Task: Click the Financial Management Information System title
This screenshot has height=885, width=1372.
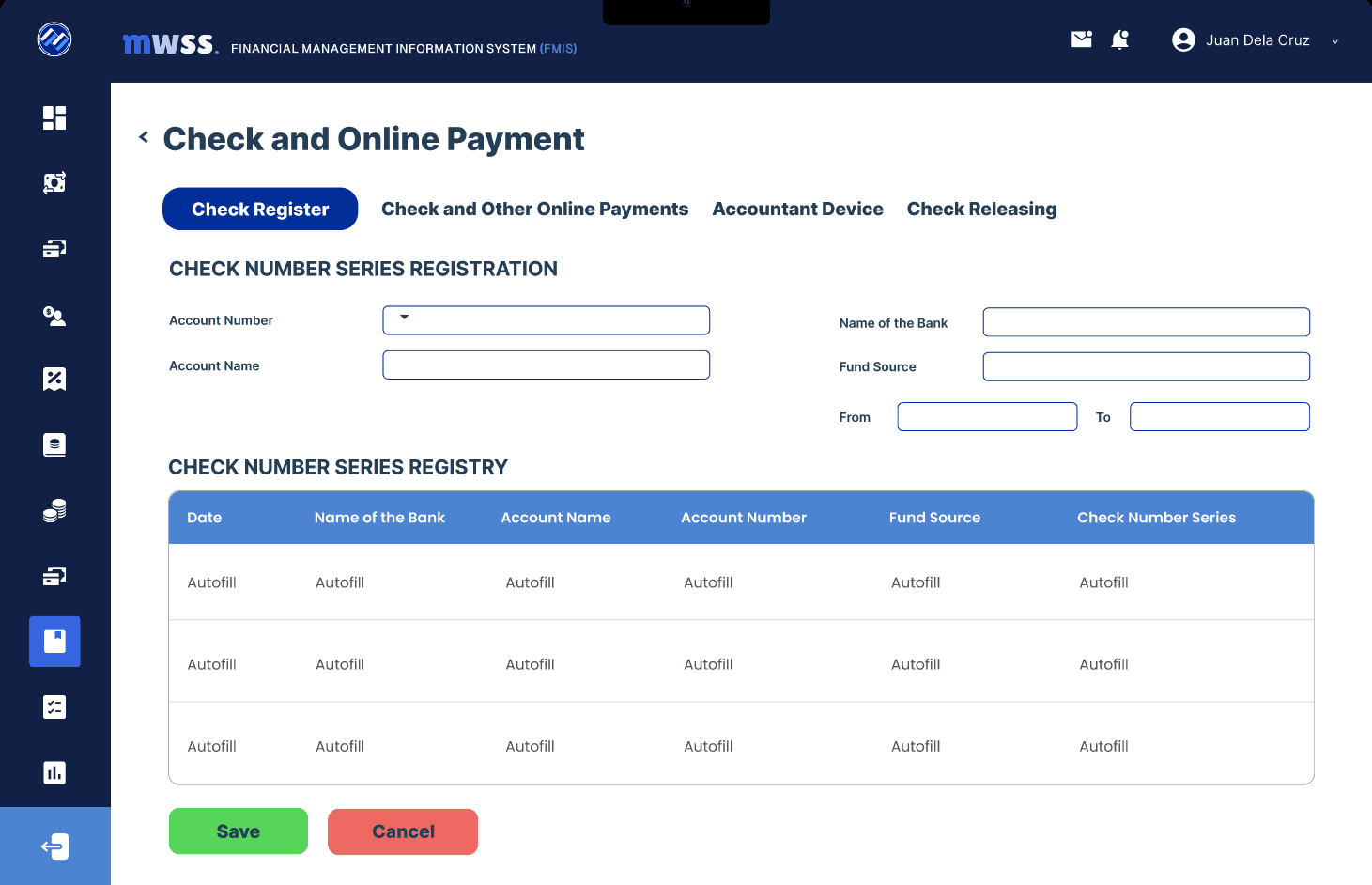Action: click(x=404, y=48)
